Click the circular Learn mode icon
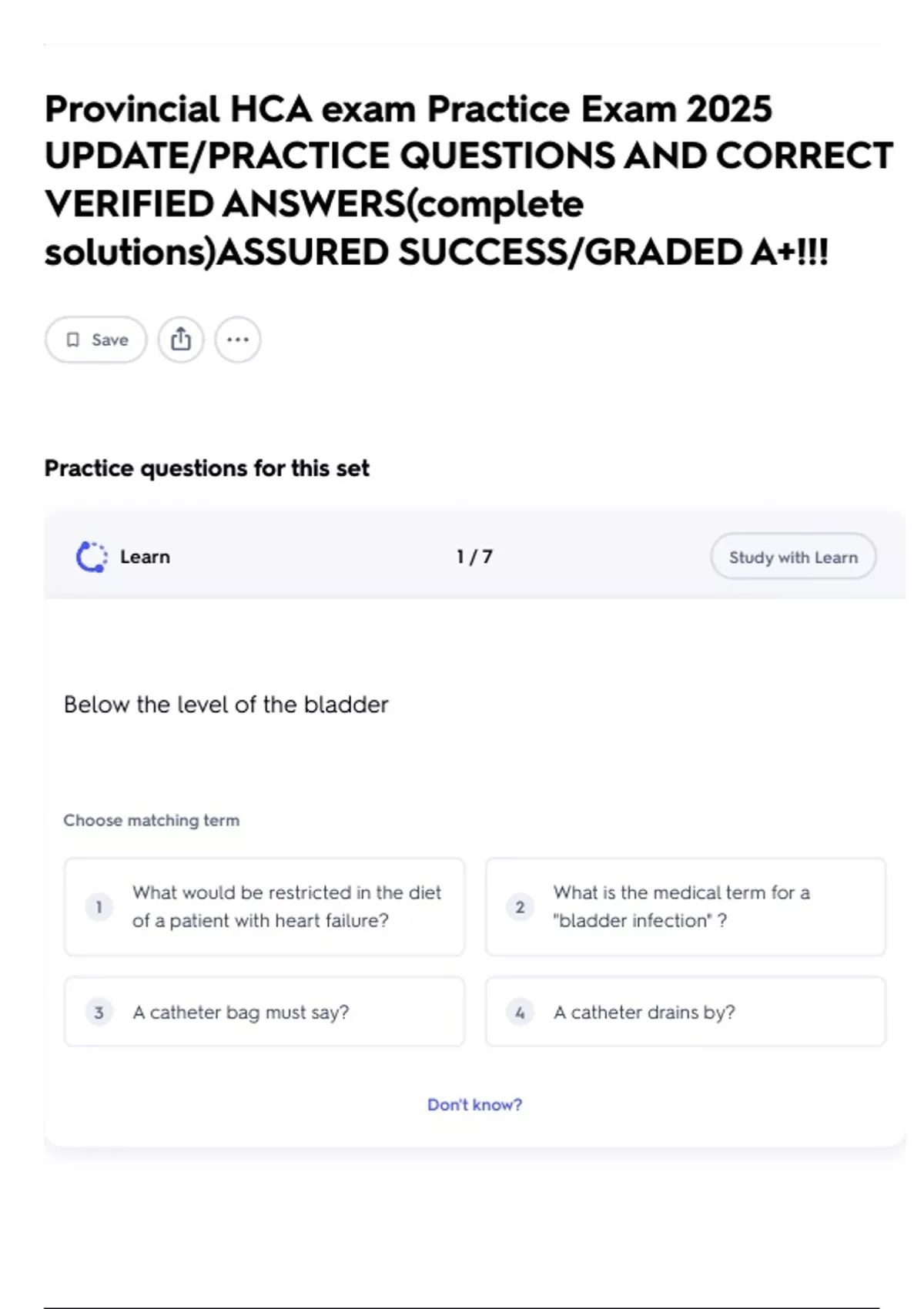924x1309 pixels. [x=92, y=557]
